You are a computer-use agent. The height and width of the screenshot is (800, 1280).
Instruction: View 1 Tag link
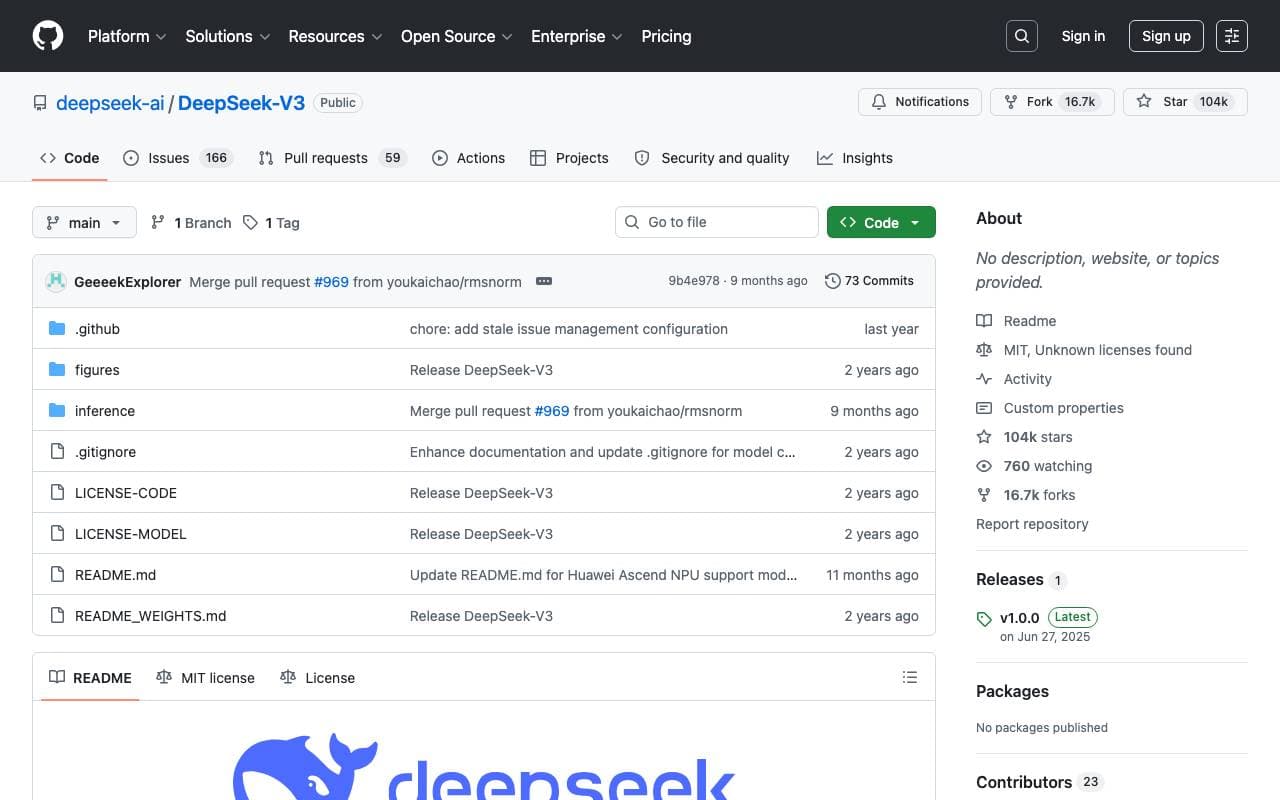[x=272, y=223]
